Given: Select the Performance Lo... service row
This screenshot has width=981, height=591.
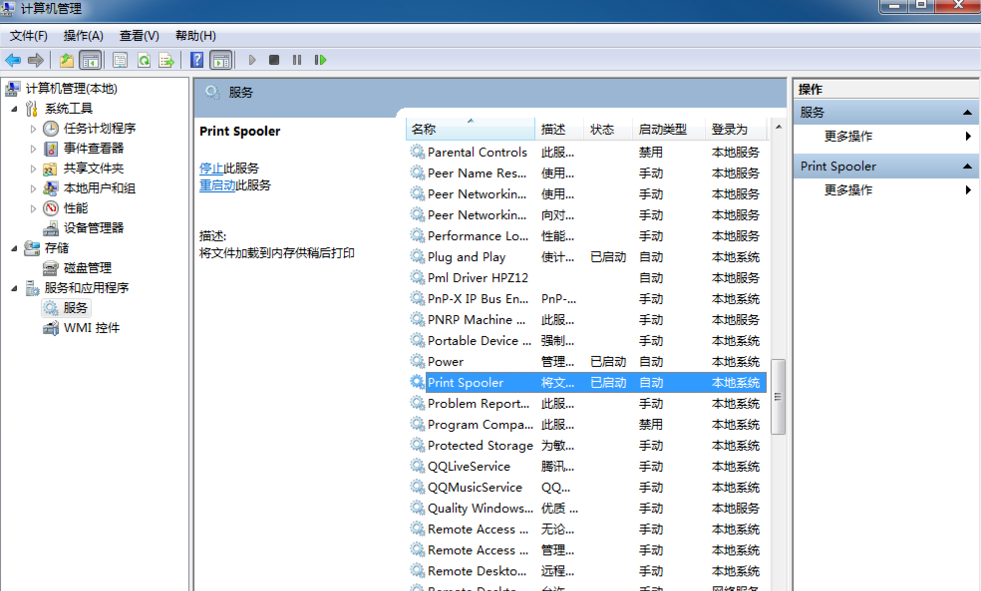Looking at the screenshot, I should pos(587,236).
